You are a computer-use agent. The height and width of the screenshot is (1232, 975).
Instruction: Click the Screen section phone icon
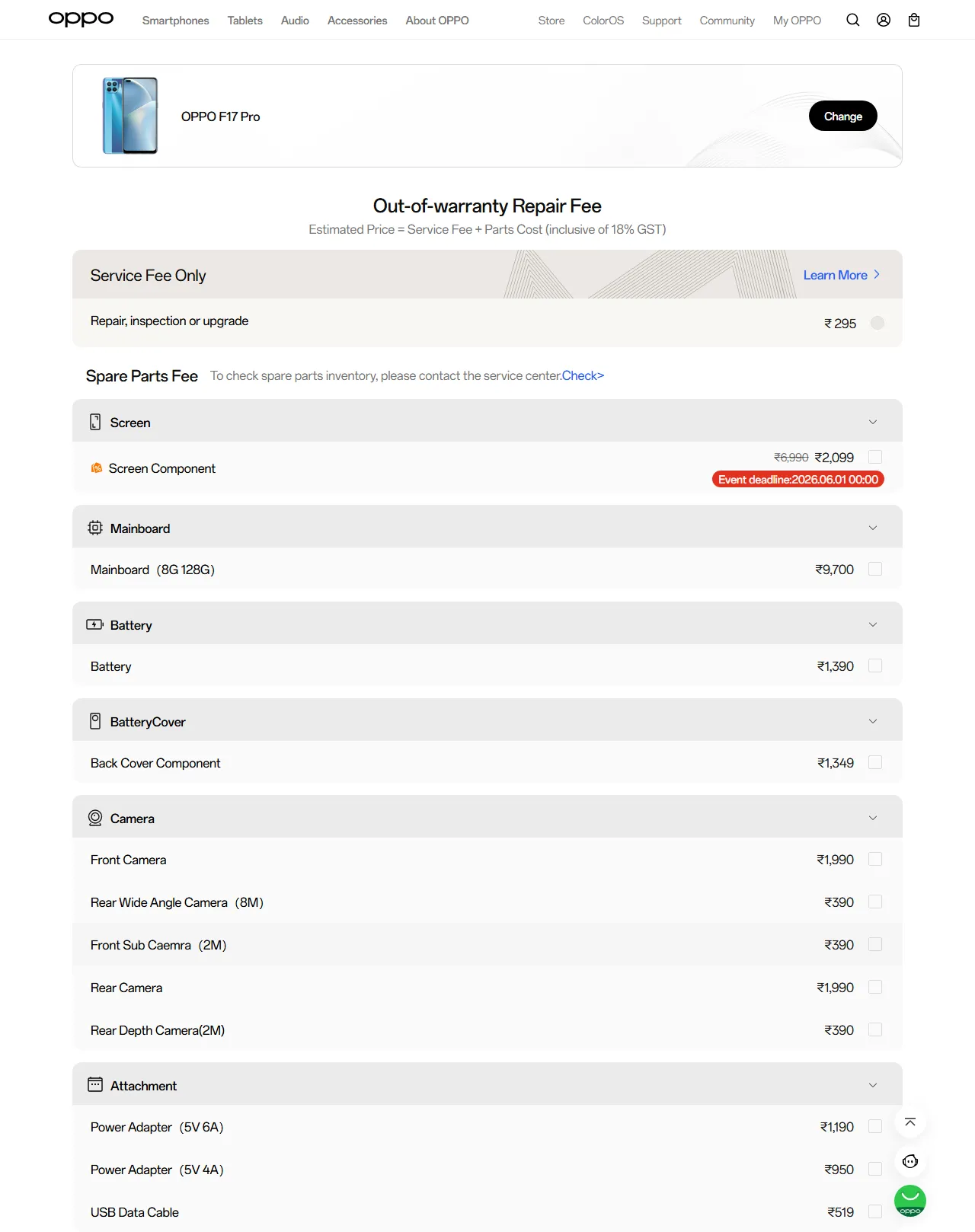click(x=95, y=422)
